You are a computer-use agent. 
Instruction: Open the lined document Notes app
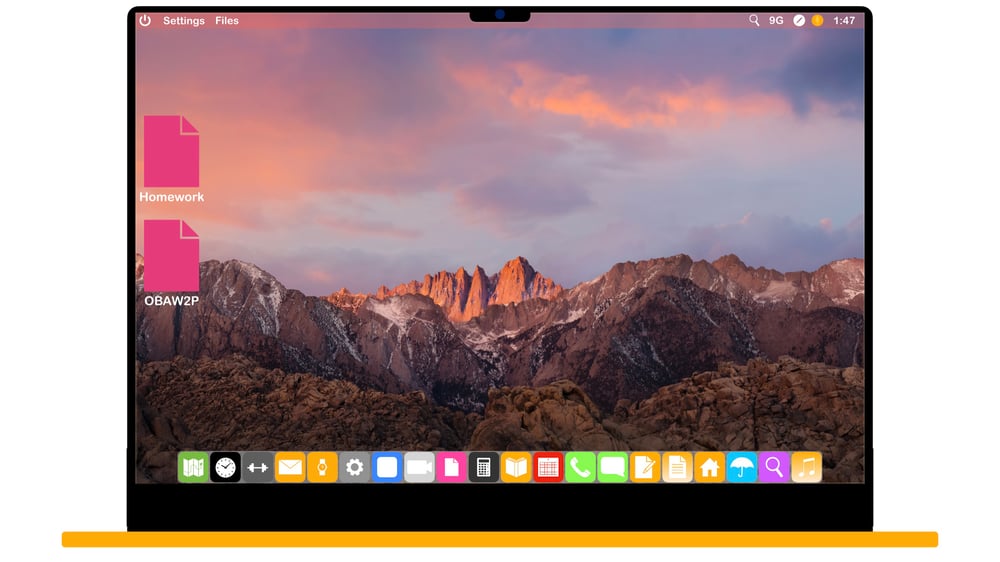pos(677,468)
